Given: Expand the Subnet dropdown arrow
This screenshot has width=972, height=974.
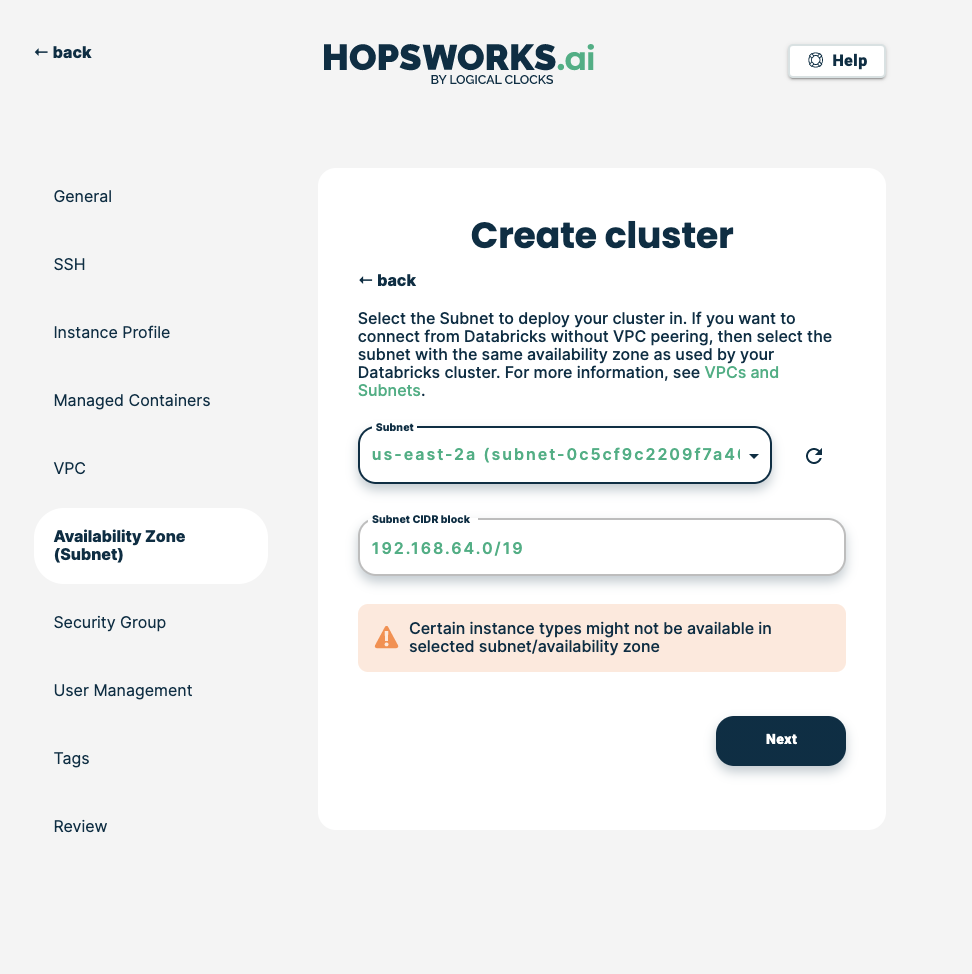Looking at the screenshot, I should (x=754, y=456).
